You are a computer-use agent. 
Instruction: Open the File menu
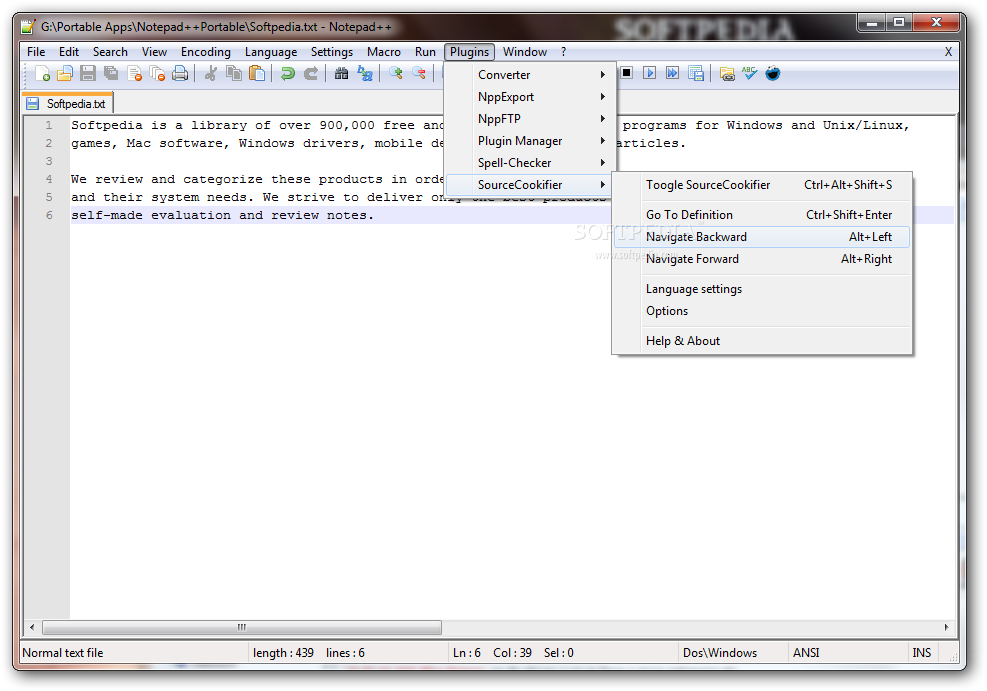click(36, 52)
